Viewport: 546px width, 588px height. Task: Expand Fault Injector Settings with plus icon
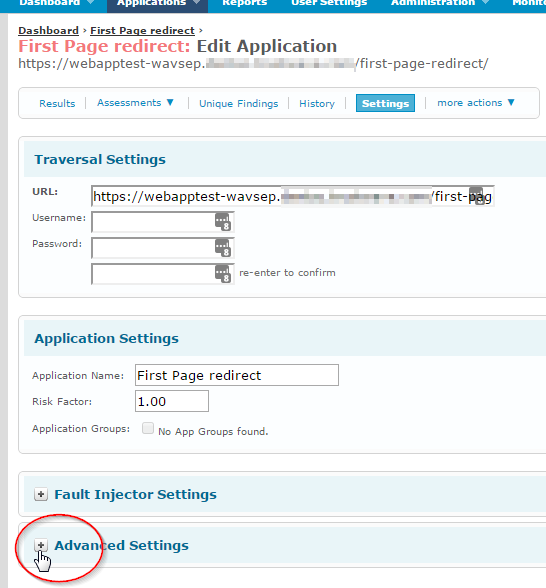point(41,494)
